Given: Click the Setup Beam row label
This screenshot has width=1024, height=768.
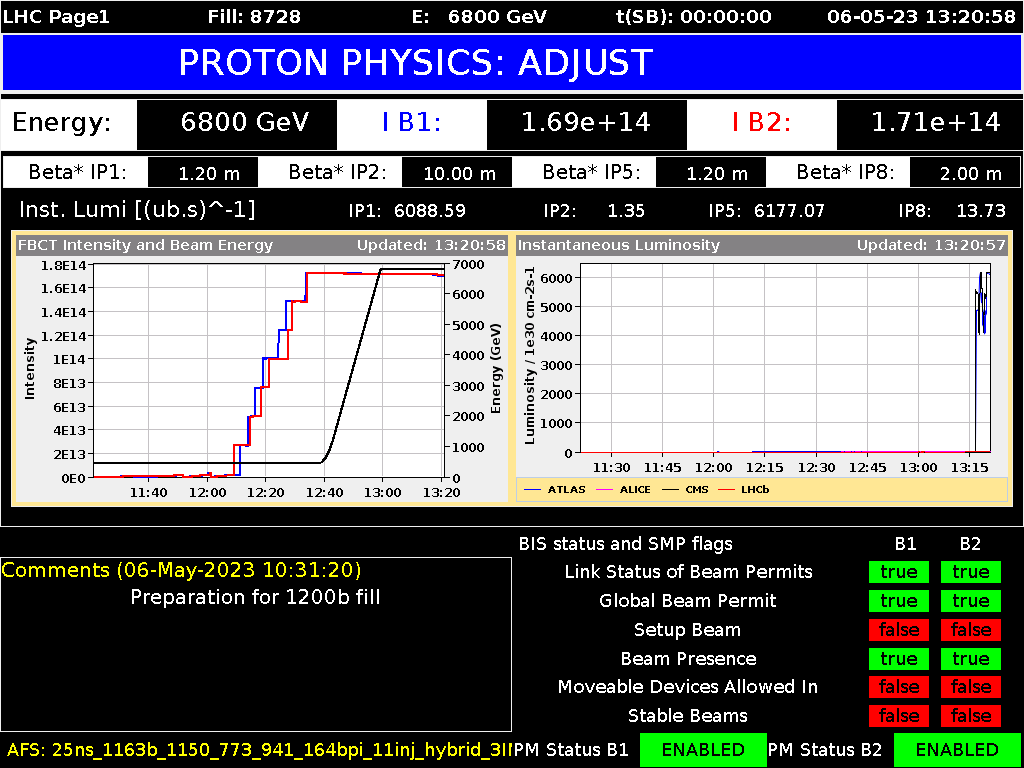Looking at the screenshot, I should [687, 630].
